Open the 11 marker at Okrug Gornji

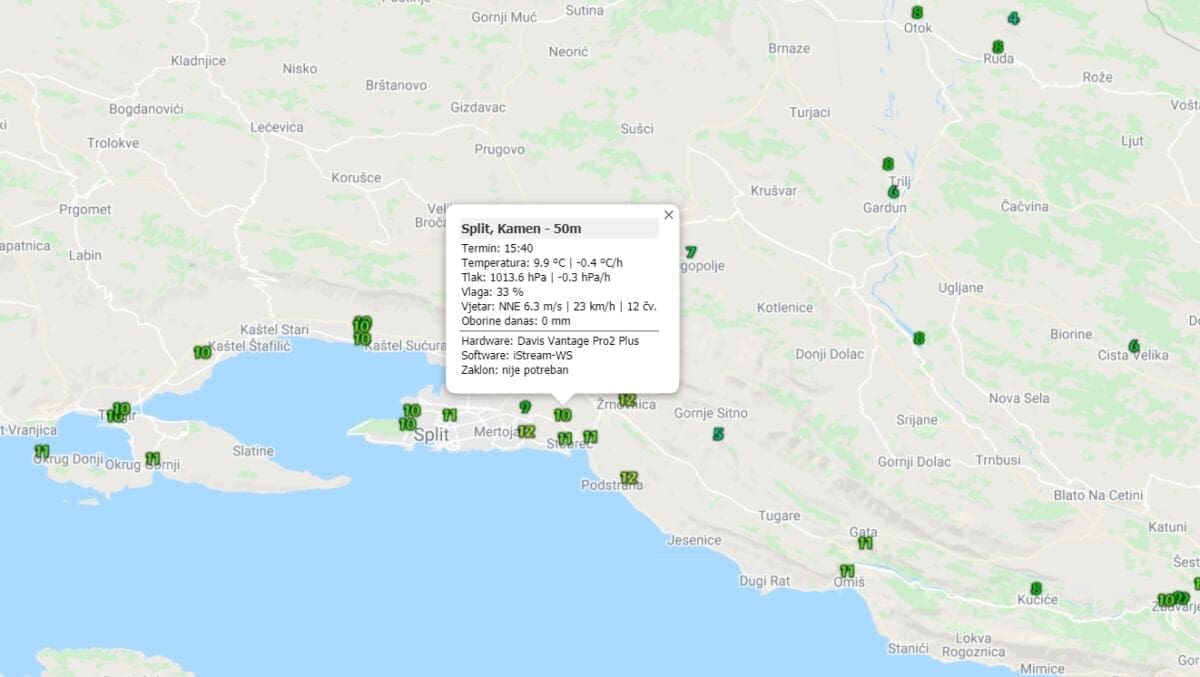[x=153, y=458]
